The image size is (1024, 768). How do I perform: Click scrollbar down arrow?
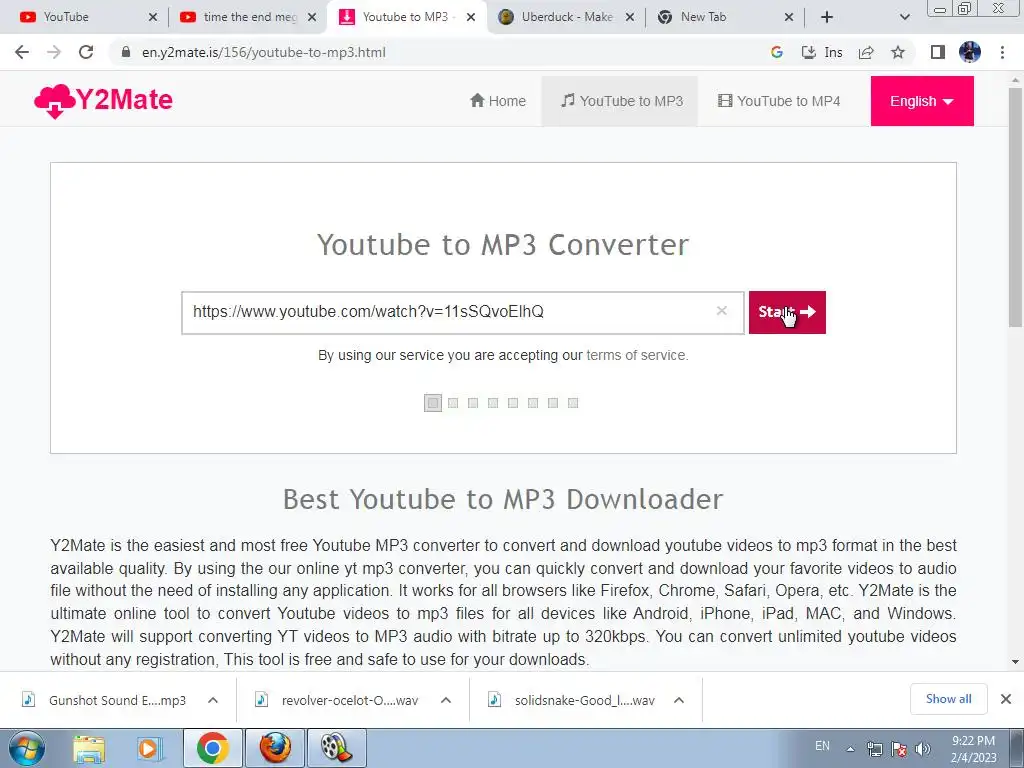coord(1016,662)
